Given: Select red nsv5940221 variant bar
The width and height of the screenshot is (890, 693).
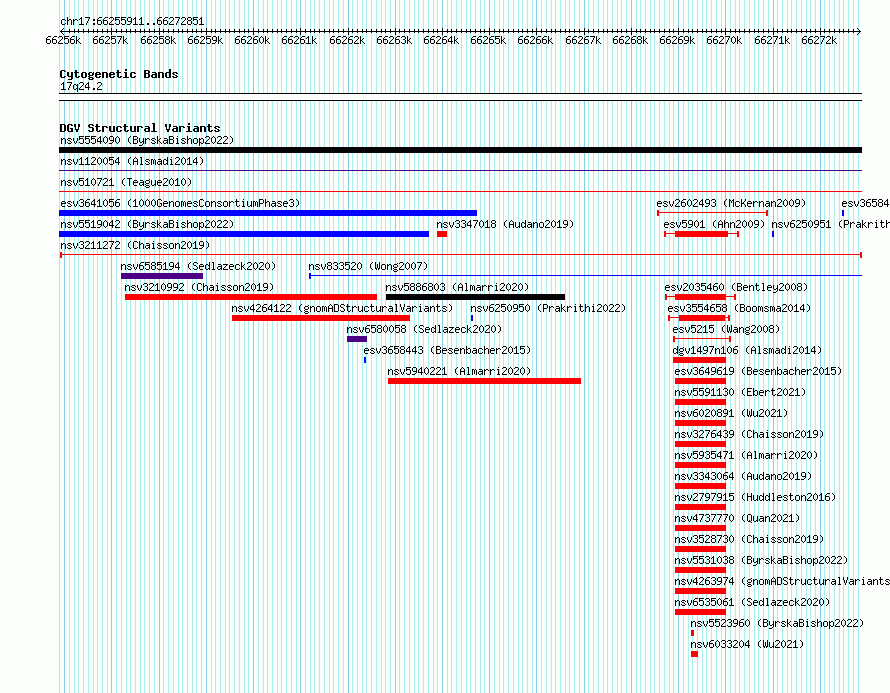Looking at the screenshot, I should pos(484,381).
